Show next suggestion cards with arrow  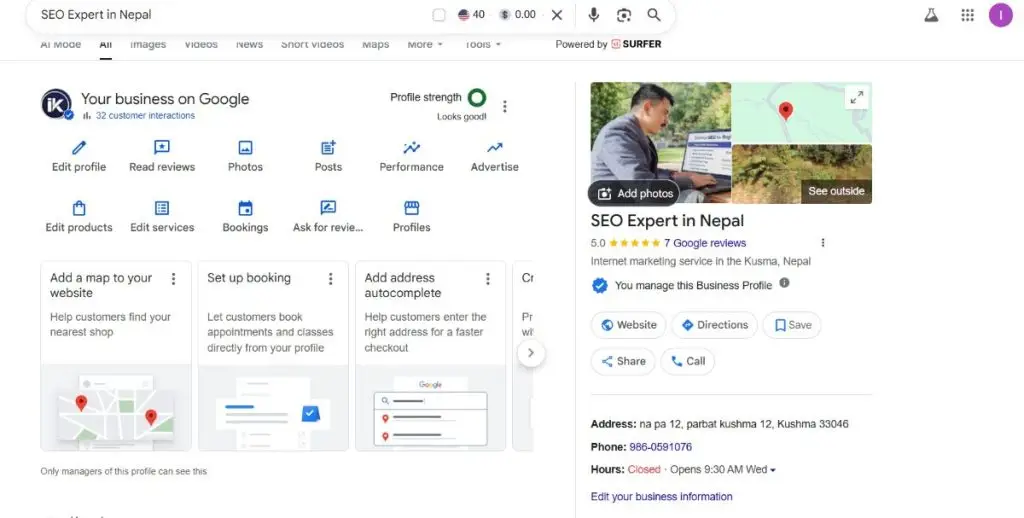531,353
